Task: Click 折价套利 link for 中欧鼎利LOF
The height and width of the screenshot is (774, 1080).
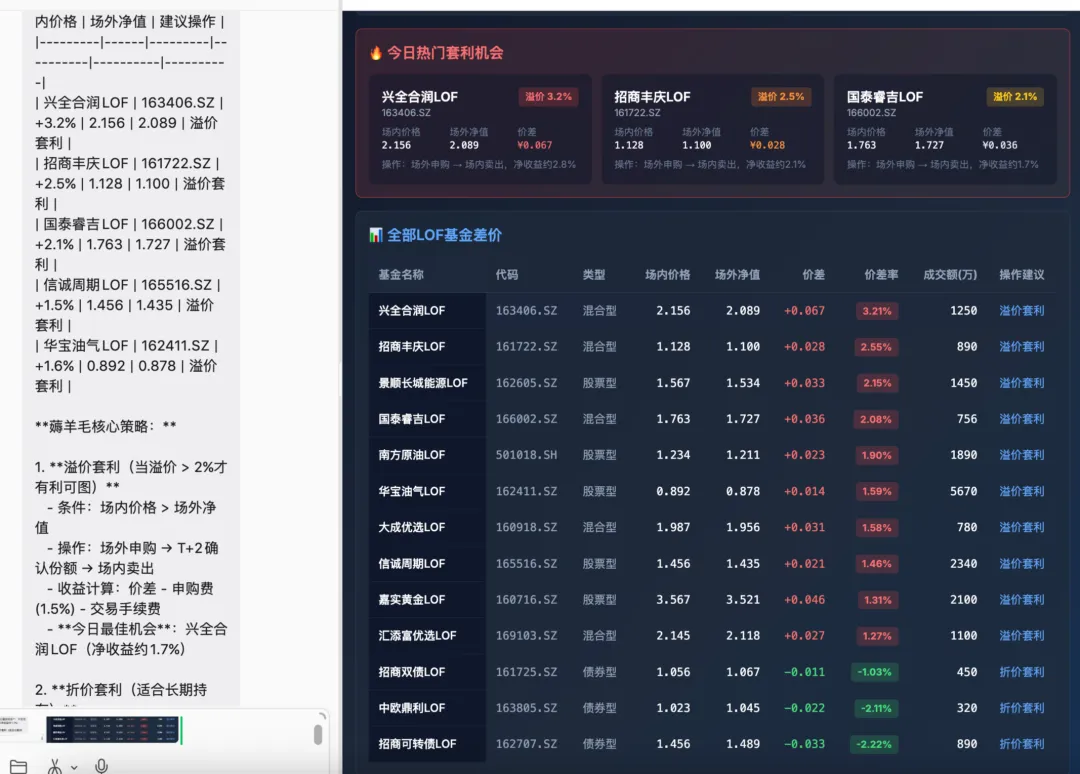Action: 1021,708
